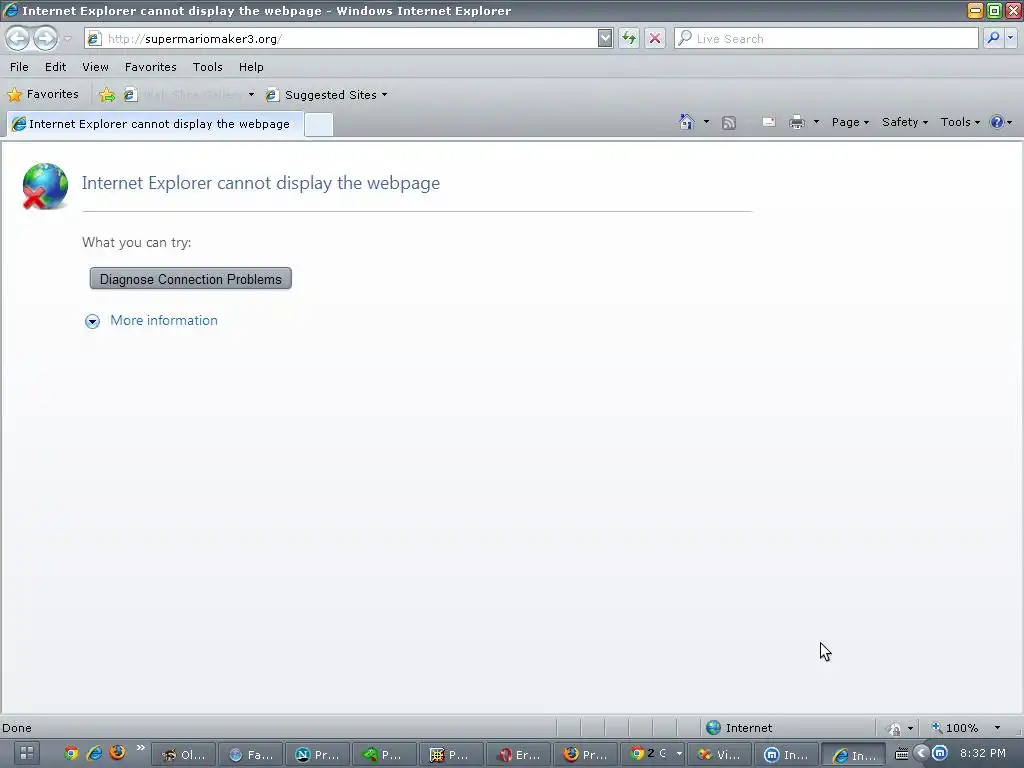The width and height of the screenshot is (1024, 768).
Task: Click the green Refresh page icon
Action: point(629,39)
